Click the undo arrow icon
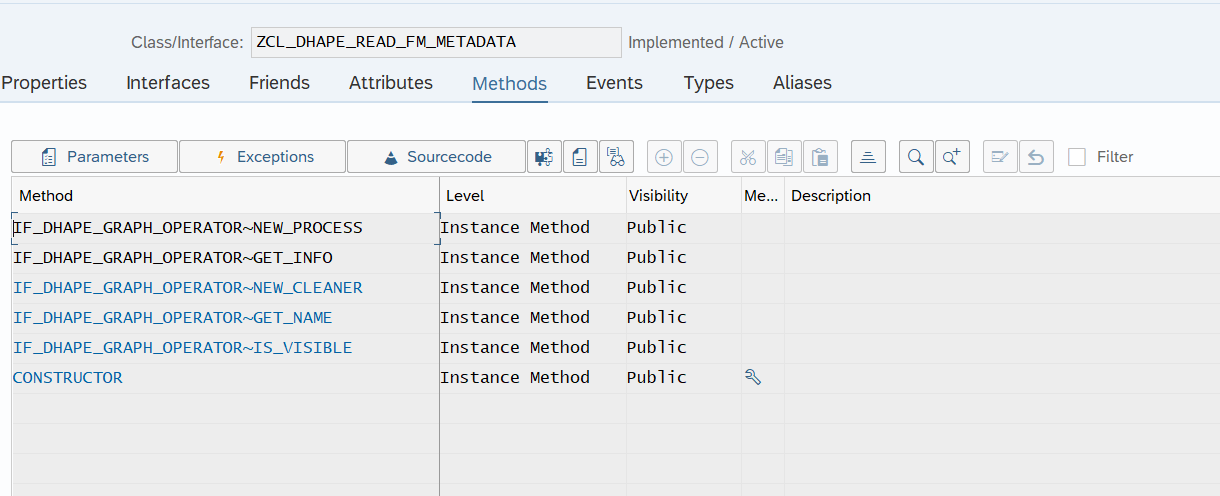This screenshot has height=496, width=1220. 1036,157
